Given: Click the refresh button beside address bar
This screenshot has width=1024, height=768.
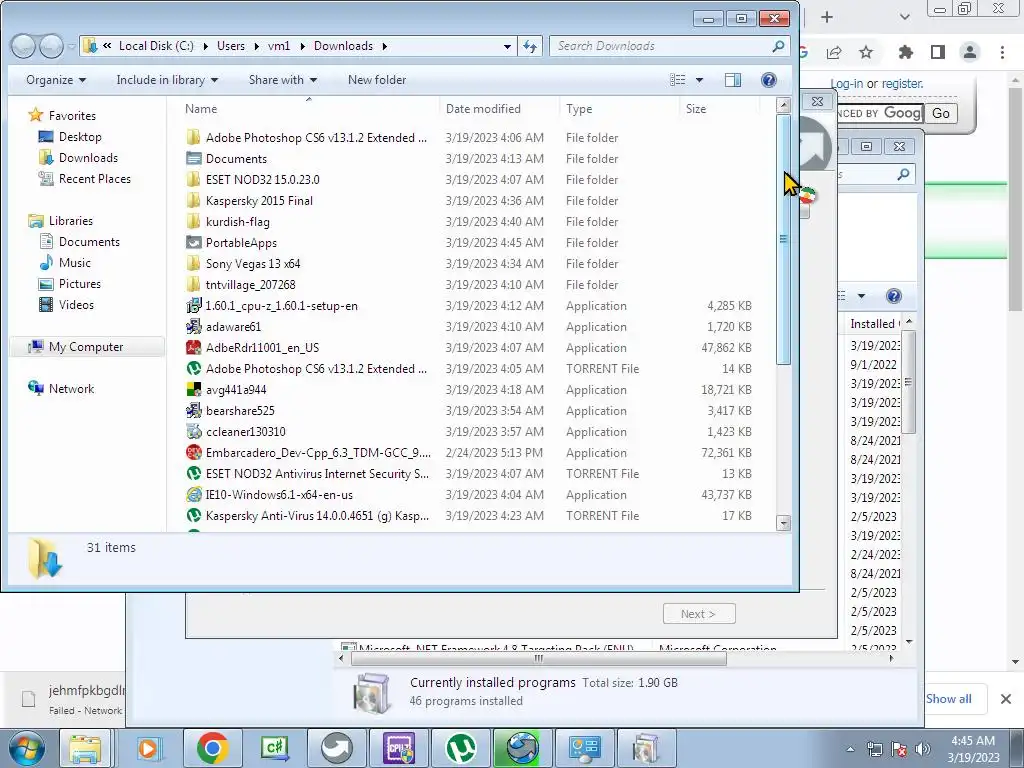Looking at the screenshot, I should (530, 46).
